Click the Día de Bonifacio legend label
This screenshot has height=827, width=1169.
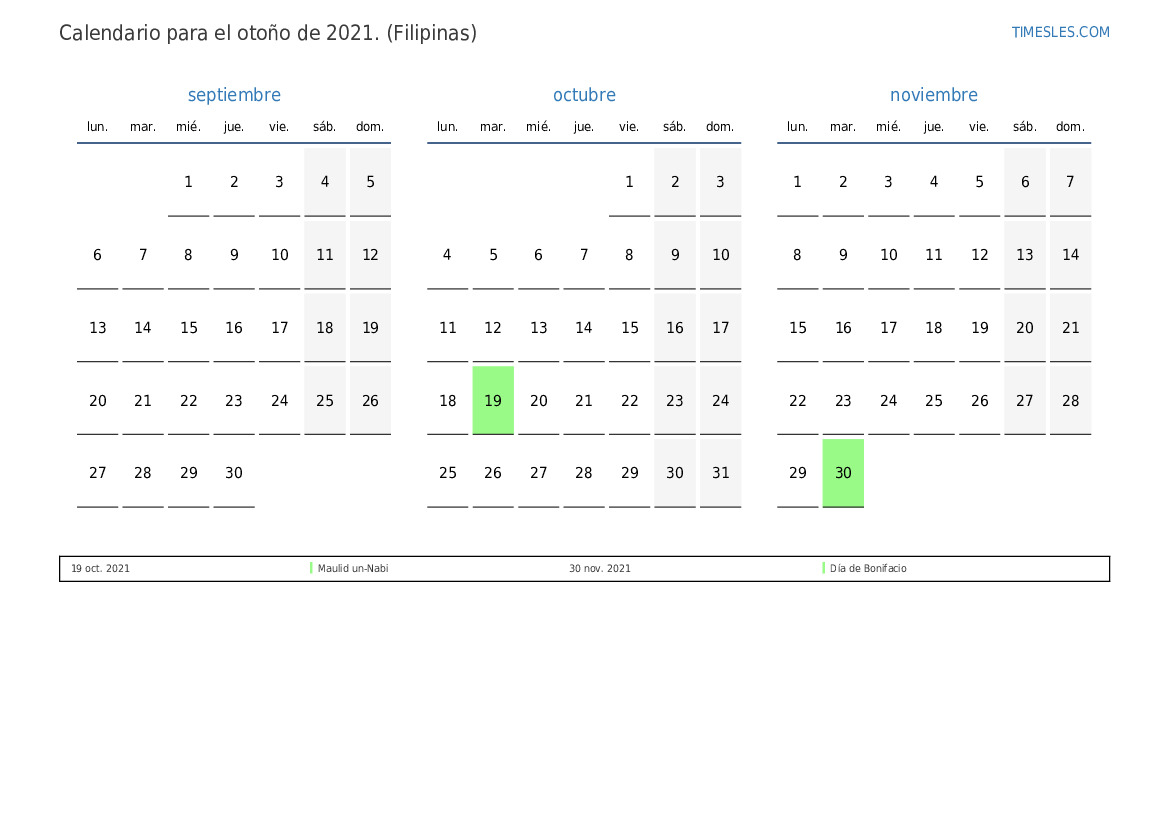pyautogui.click(x=868, y=569)
